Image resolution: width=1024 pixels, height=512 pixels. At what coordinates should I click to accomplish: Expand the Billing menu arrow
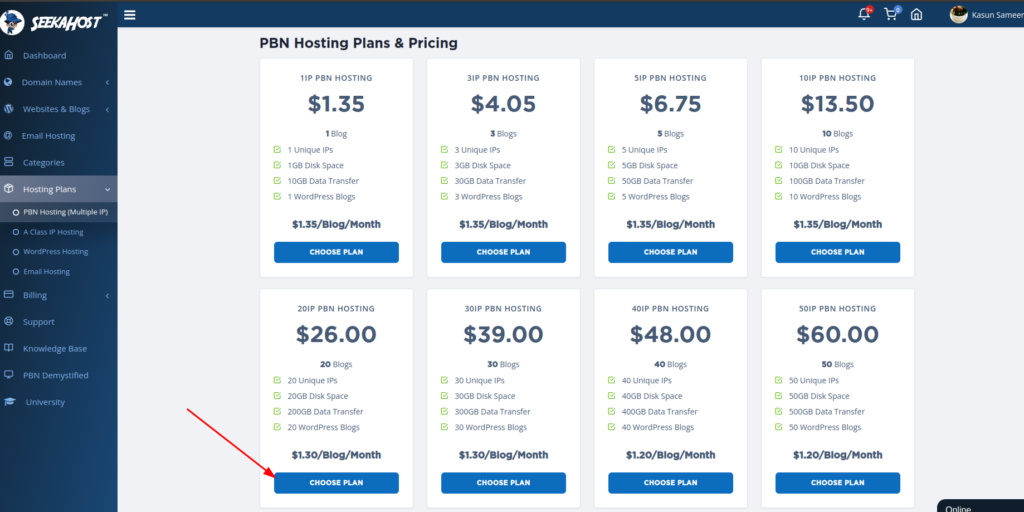click(107, 295)
